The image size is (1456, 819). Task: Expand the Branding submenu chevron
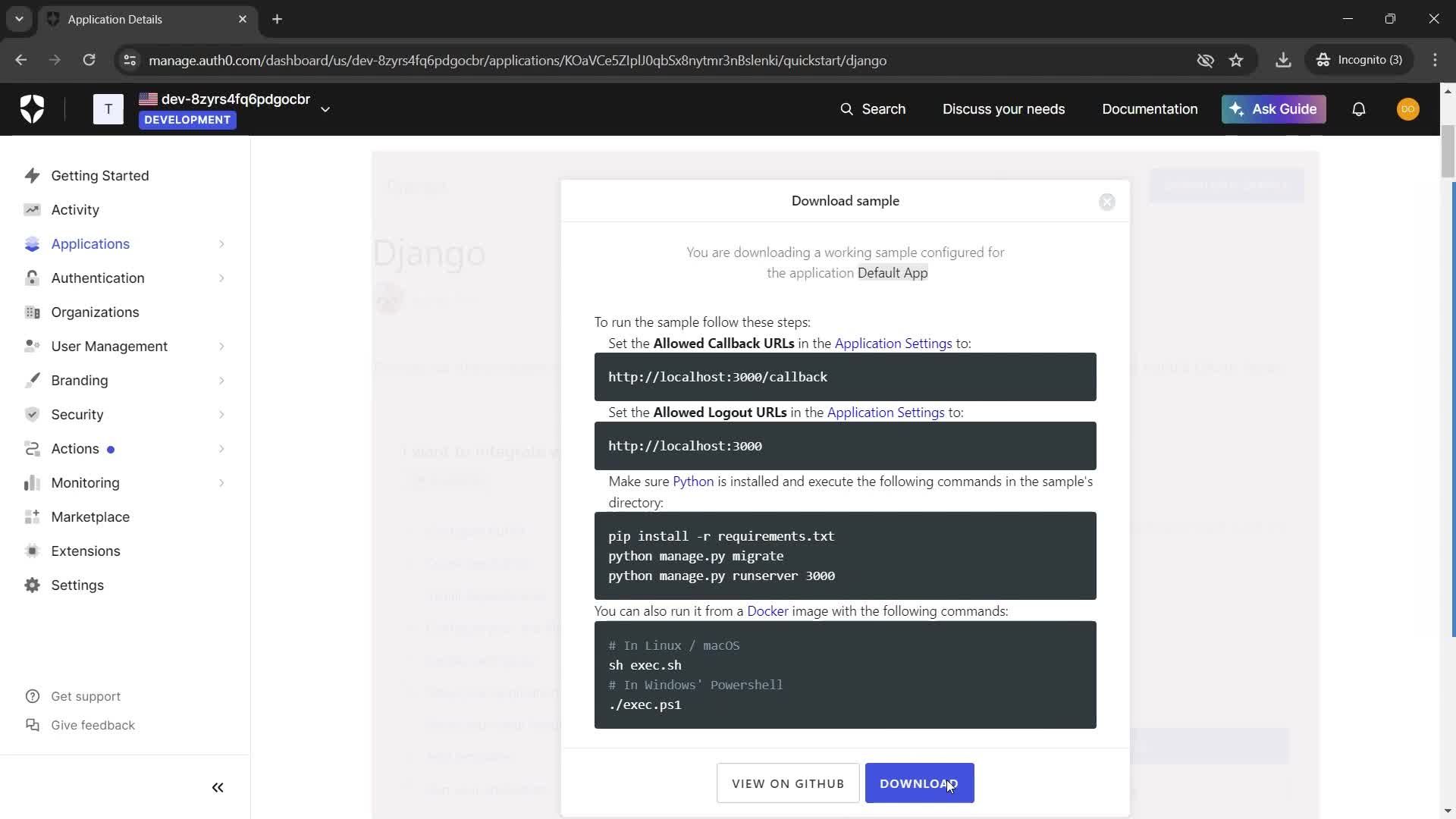pyautogui.click(x=221, y=381)
